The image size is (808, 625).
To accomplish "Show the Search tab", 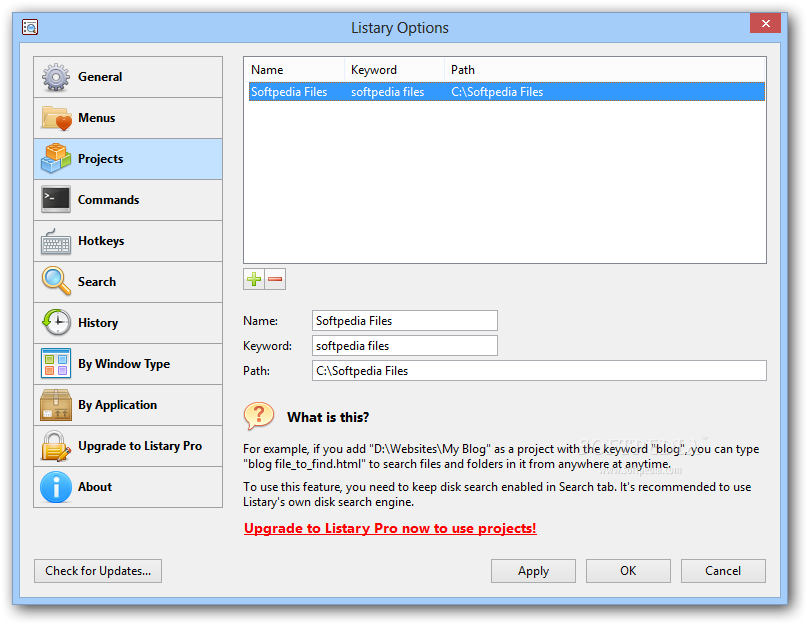I will click(x=128, y=282).
